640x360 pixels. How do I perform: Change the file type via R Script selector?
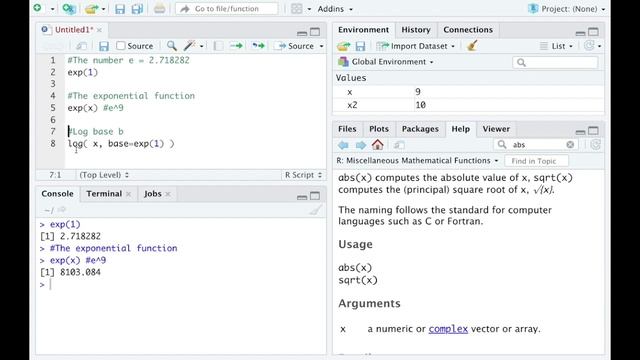(x=303, y=175)
